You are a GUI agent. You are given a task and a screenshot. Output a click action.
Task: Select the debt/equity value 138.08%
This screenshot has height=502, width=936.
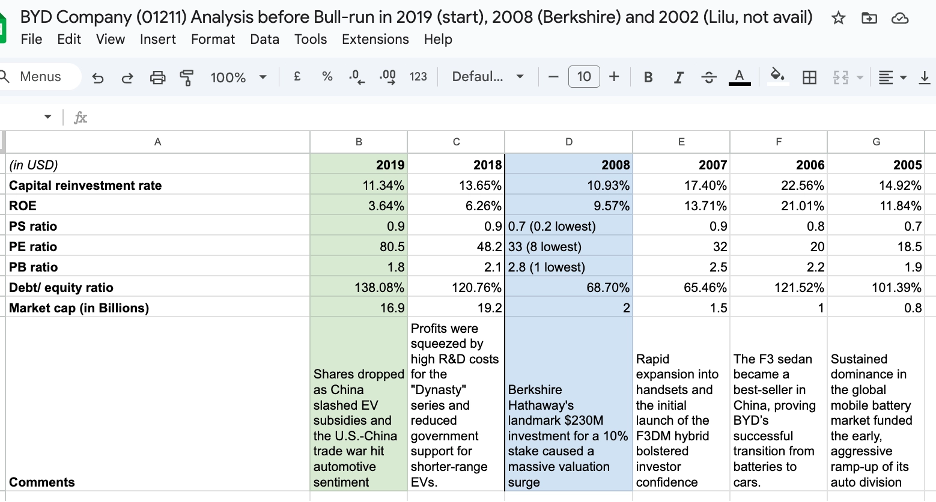click(359, 287)
